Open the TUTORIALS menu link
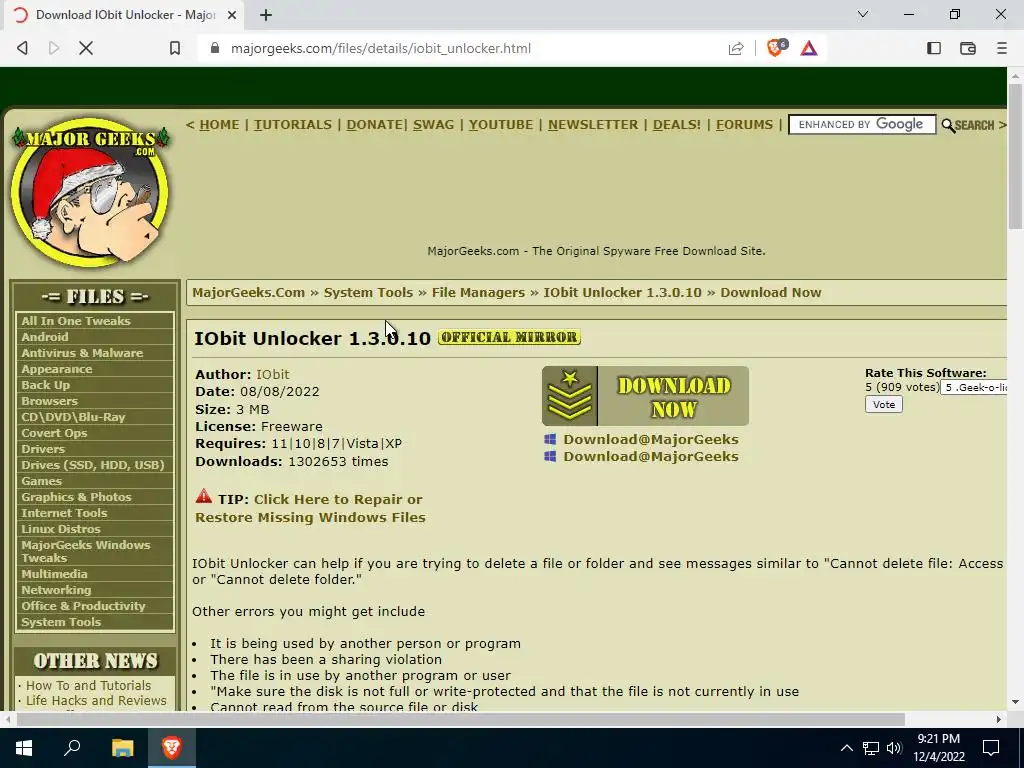Viewport: 1024px width, 768px height. point(293,125)
